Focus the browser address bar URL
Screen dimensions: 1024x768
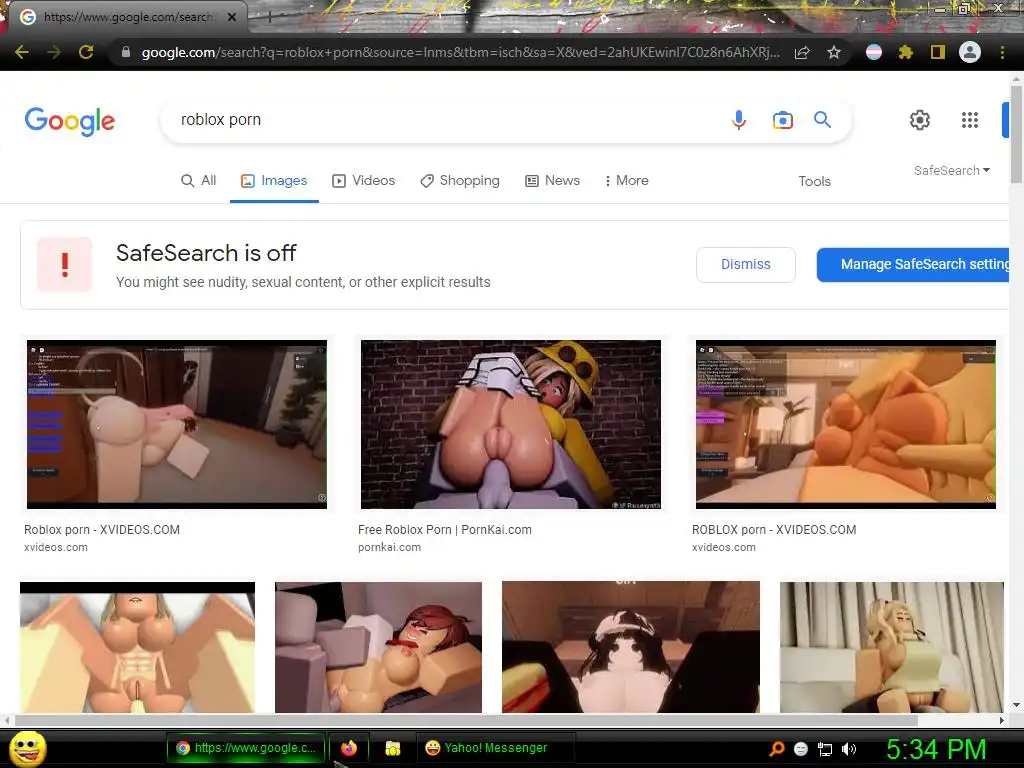[460, 52]
